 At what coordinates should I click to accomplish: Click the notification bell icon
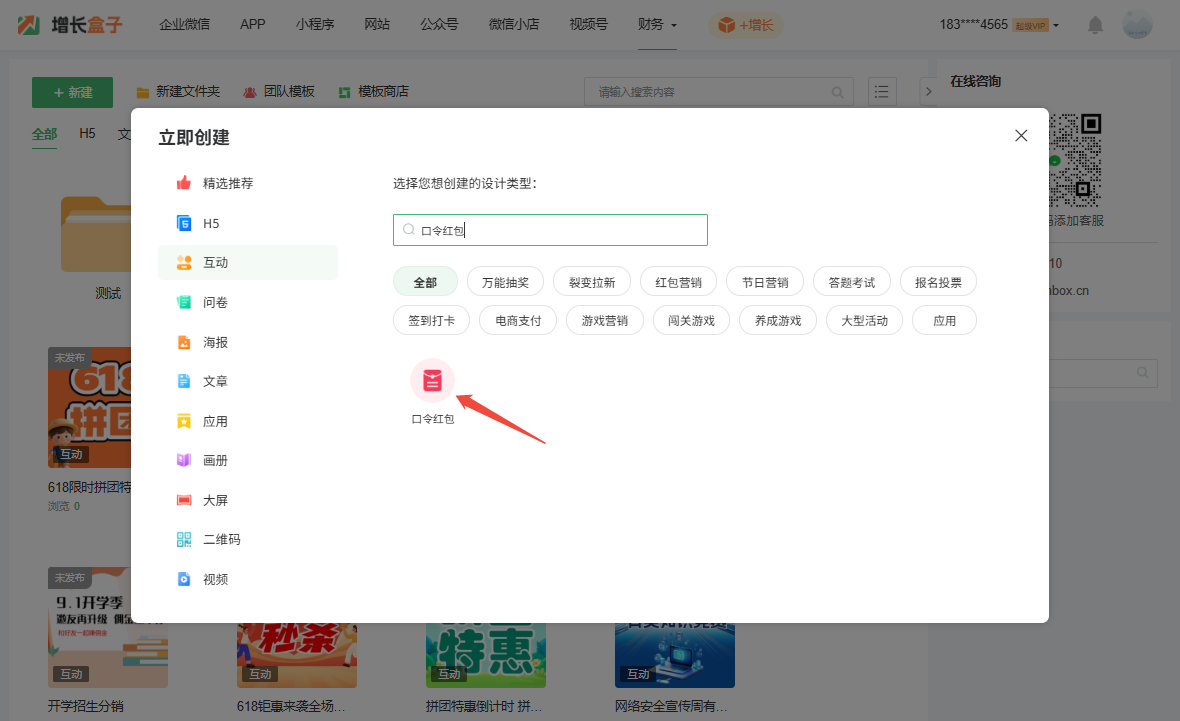coord(1096,25)
